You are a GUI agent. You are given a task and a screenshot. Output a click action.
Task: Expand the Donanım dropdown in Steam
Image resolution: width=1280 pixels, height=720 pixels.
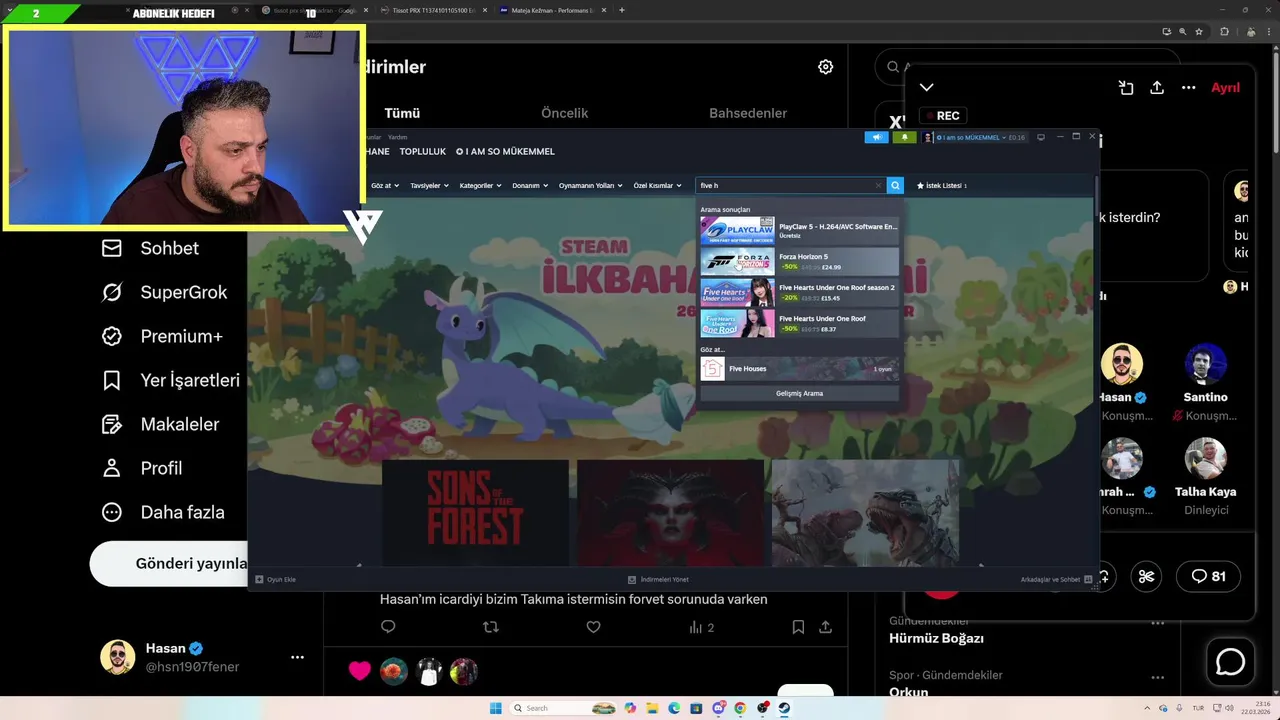click(x=530, y=185)
